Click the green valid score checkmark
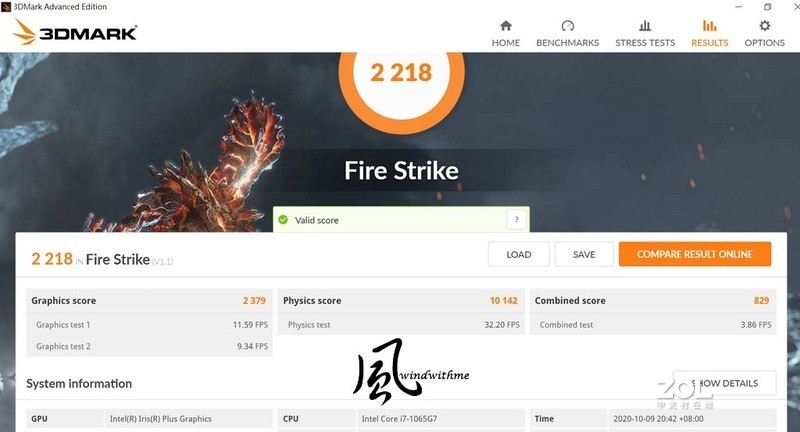 [283, 220]
